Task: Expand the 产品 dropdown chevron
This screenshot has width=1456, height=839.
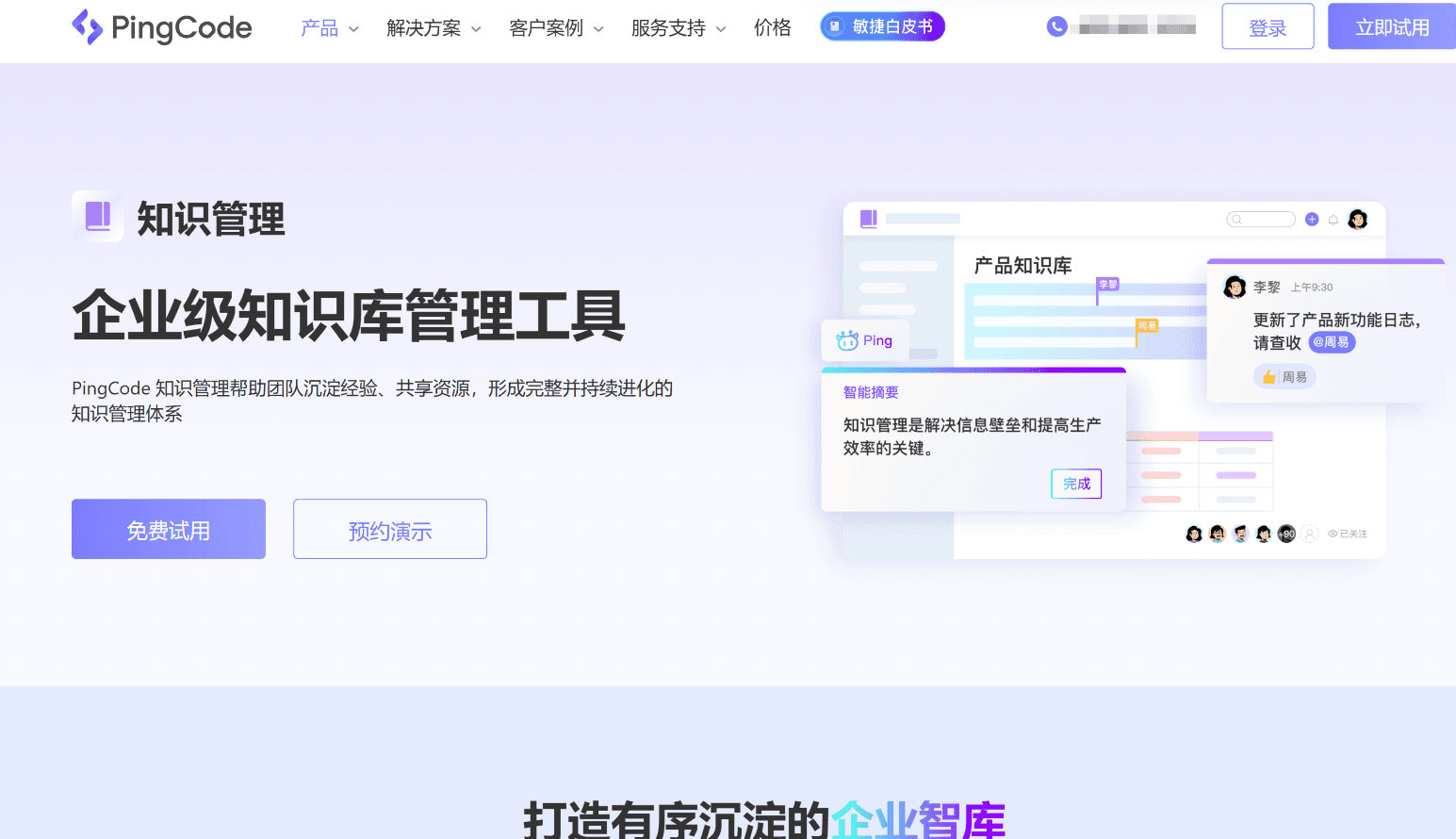Action: tap(353, 29)
